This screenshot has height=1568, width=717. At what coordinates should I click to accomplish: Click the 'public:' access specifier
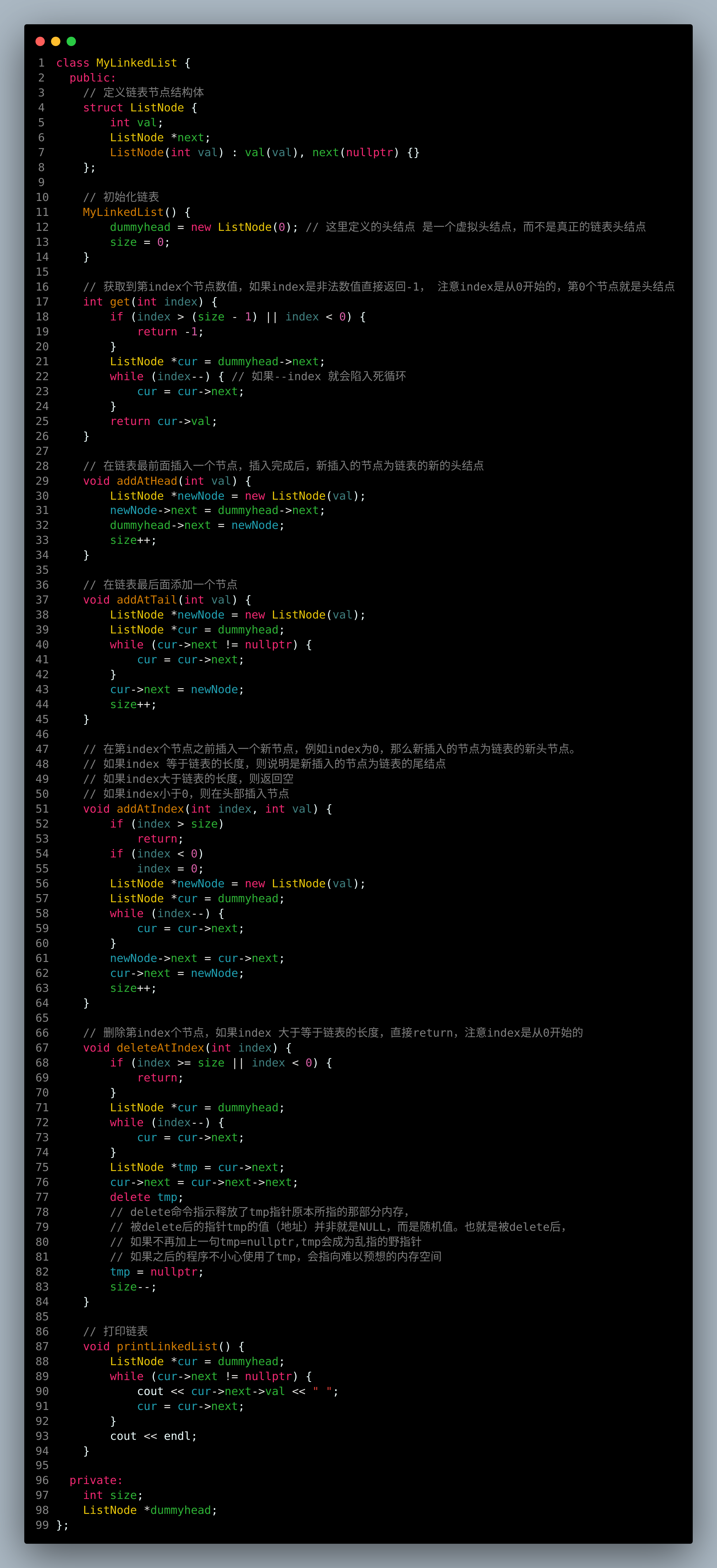[x=92, y=78]
